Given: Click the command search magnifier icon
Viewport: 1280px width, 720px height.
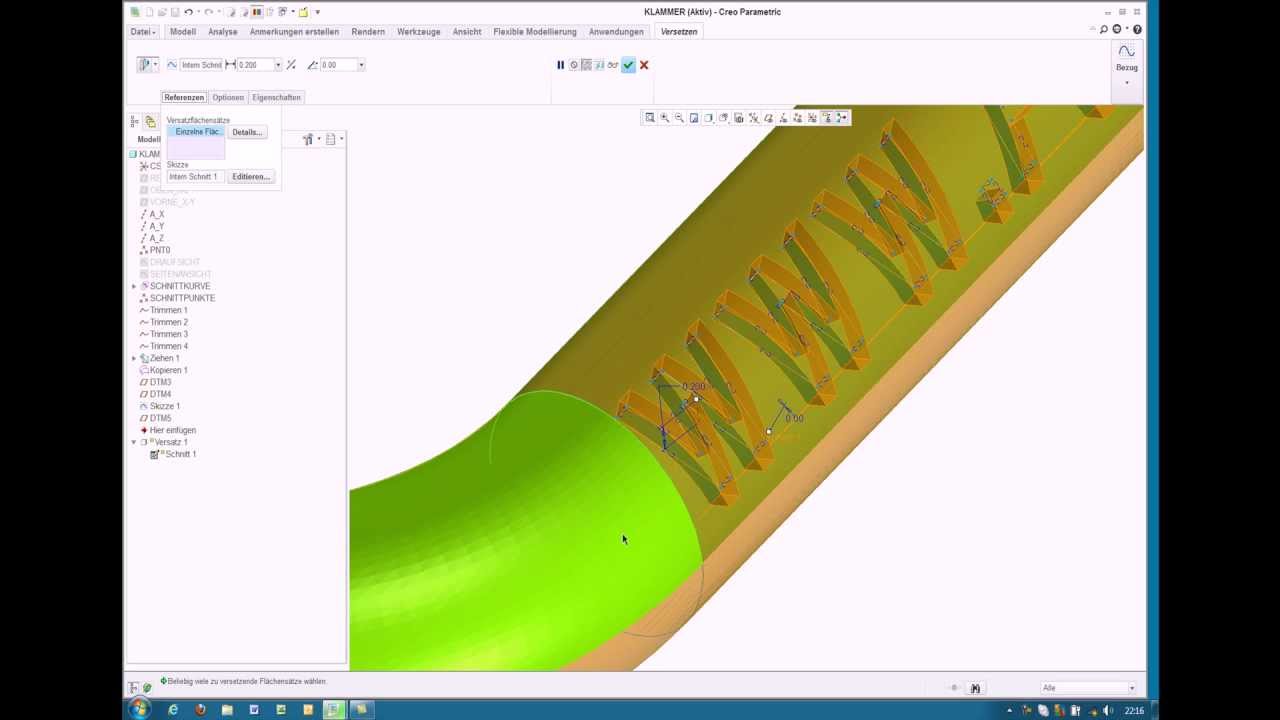Looking at the screenshot, I should [1104, 30].
